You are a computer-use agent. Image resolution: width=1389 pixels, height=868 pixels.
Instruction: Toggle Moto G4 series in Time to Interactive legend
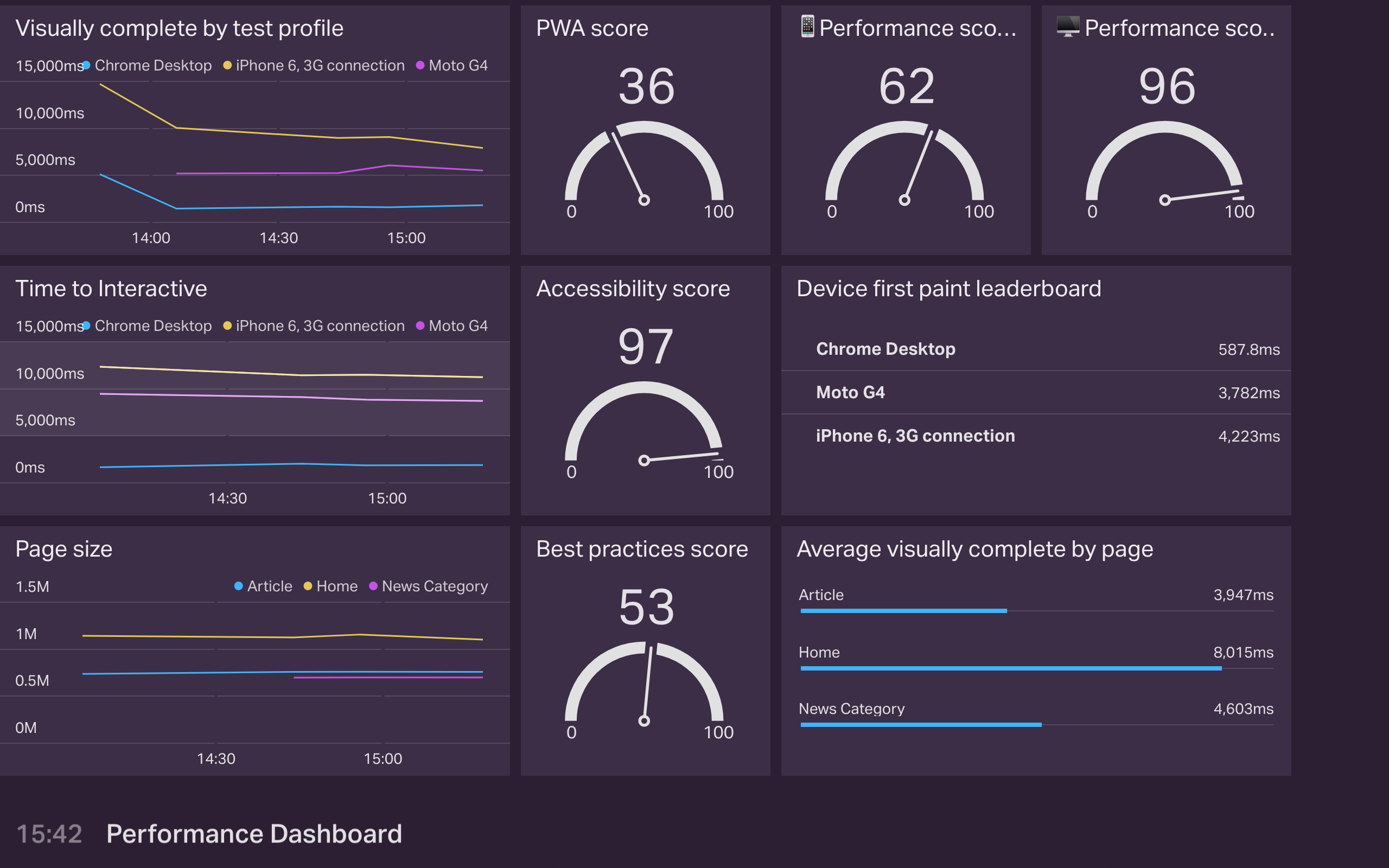457,326
